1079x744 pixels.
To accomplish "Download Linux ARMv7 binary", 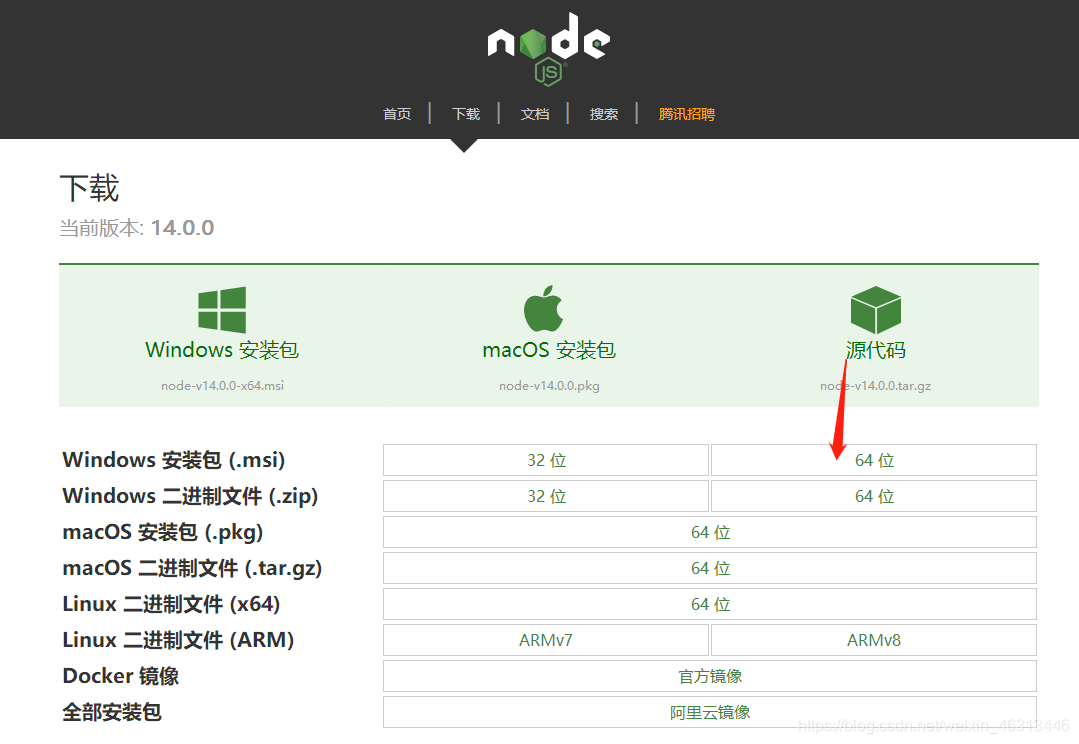I will point(546,640).
